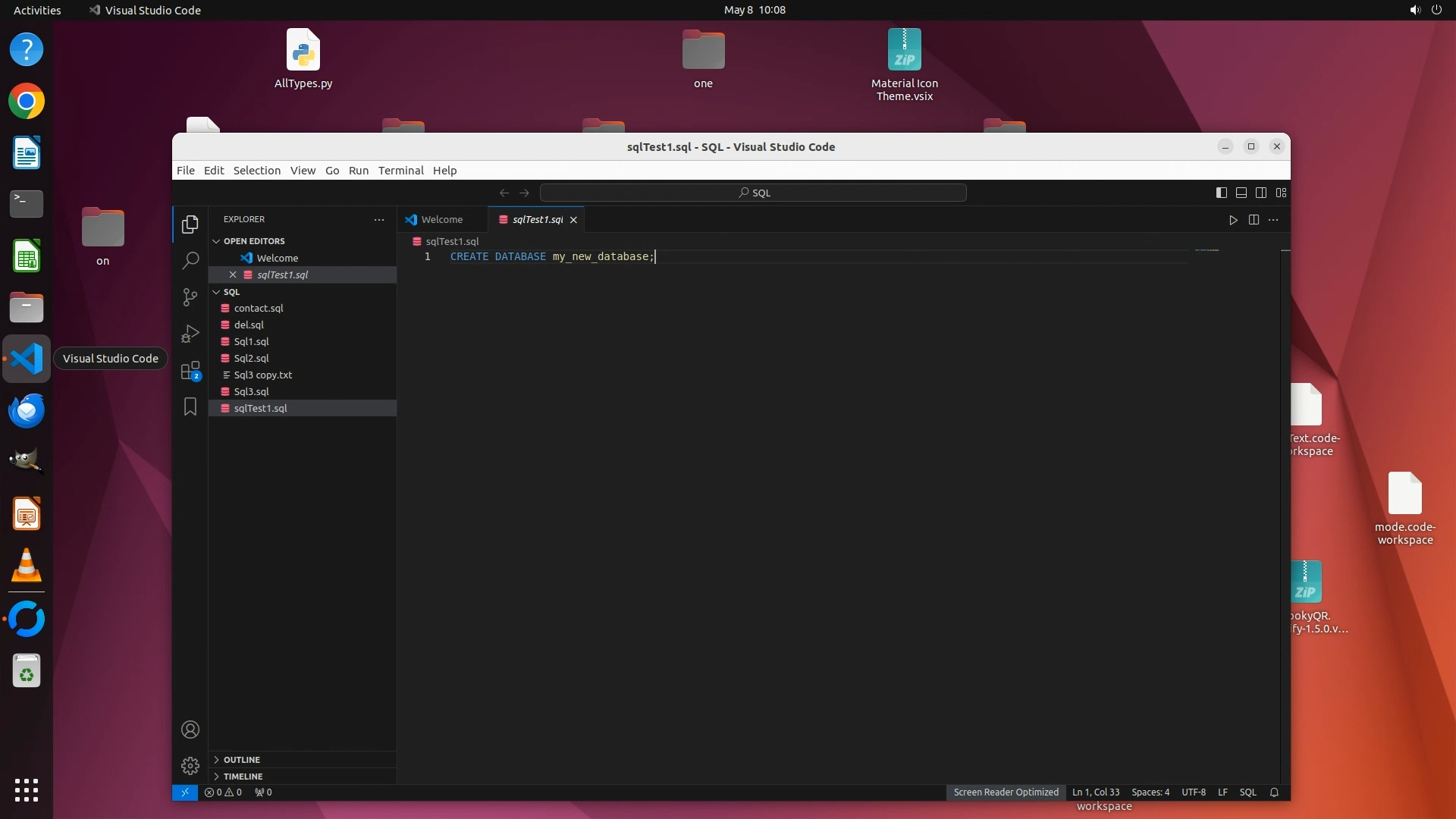Open the Extensions view
This screenshot has height=819, width=1456.
coord(190,371)
